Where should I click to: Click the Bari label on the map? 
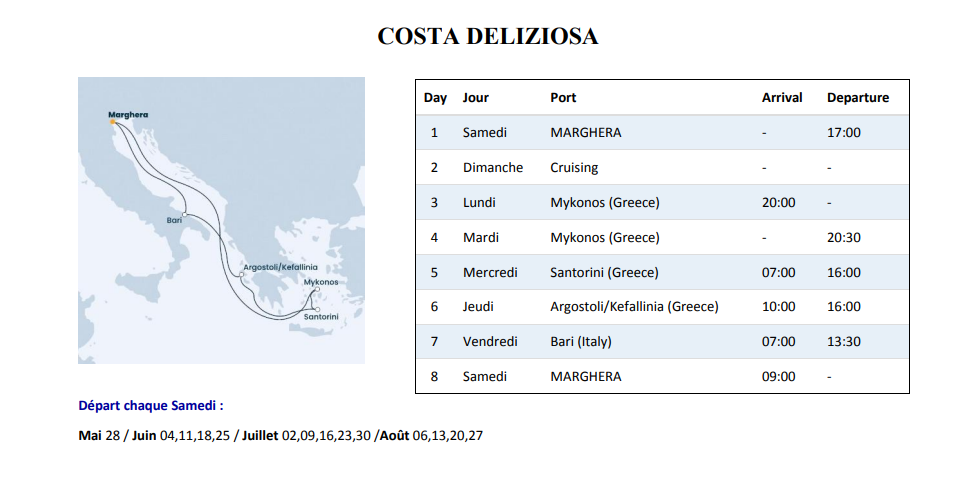174,221
